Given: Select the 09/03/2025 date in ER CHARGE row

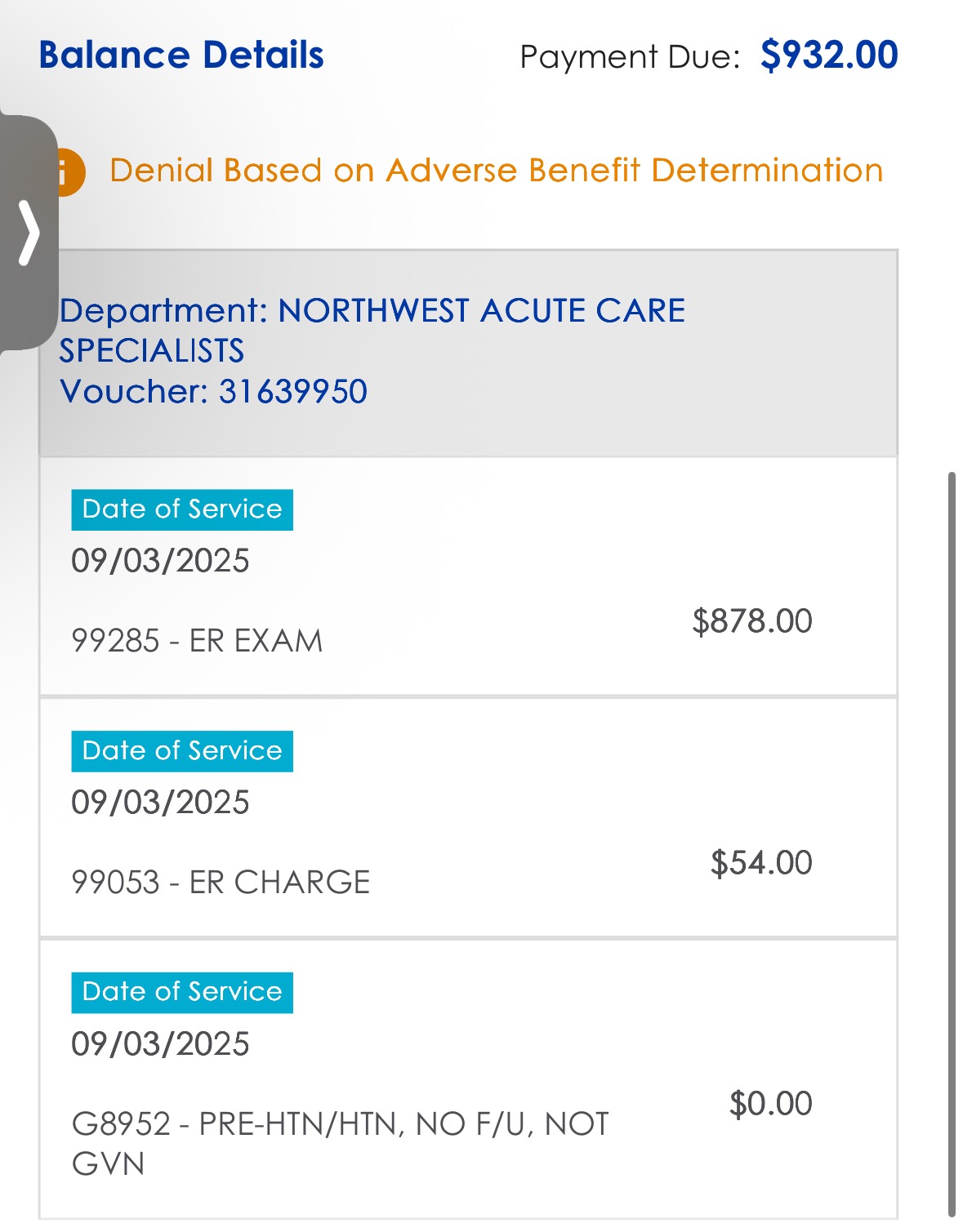Looking at the screenshot, I should [x=160, y=803].
